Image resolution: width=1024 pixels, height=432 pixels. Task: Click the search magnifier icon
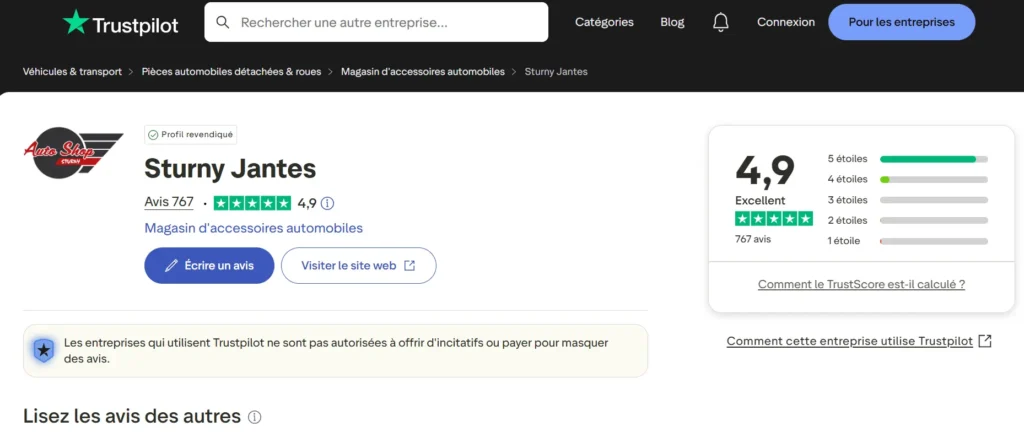coord(223,22)
